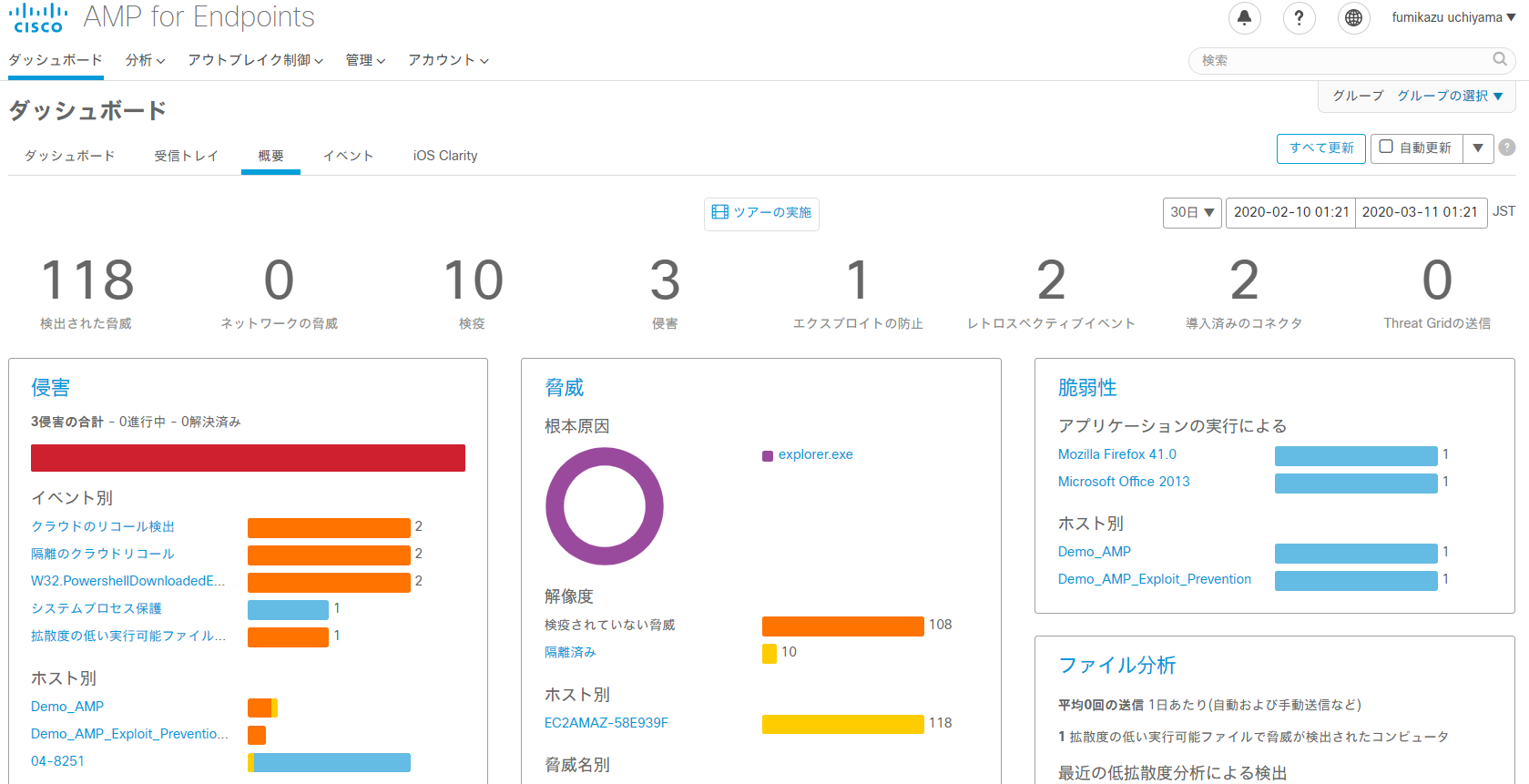Viewport: 1529px width, 784px height.
Task: Open the W32.PowershellDownloadedE... link
Action: [127, 581]
